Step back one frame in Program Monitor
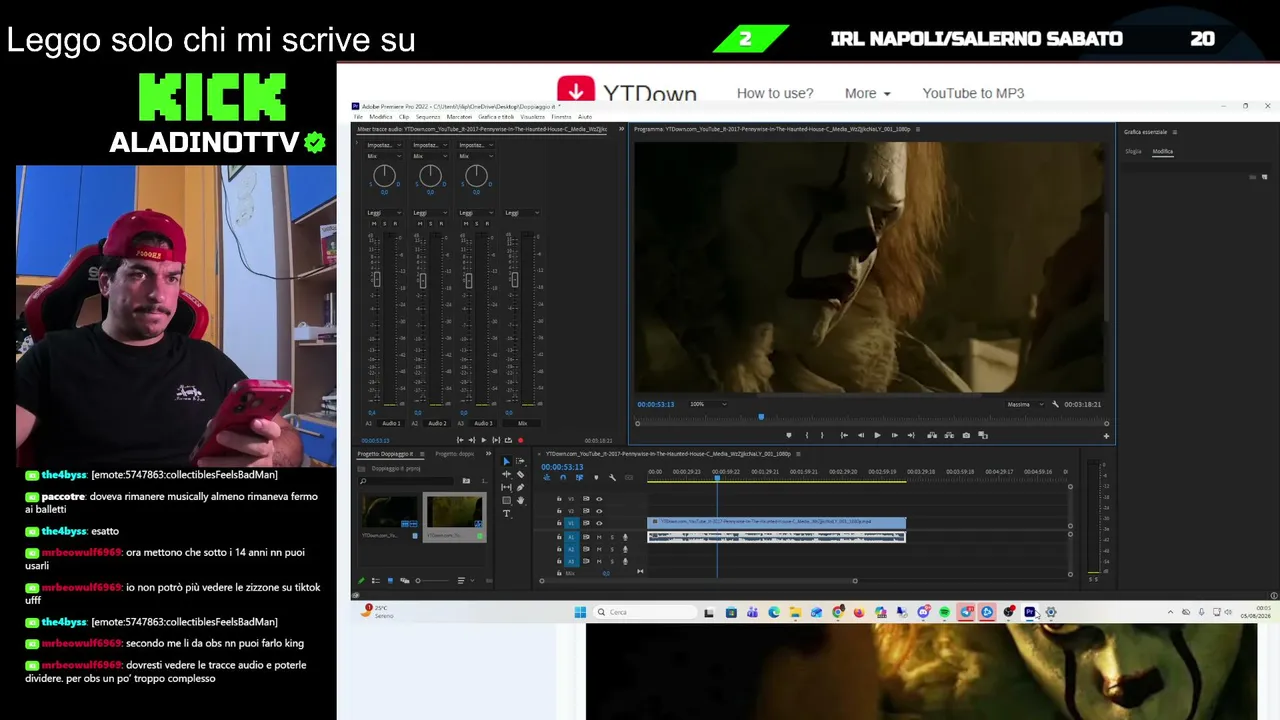This screenshot has height=720, width=1280. click(x=860, y=435)
